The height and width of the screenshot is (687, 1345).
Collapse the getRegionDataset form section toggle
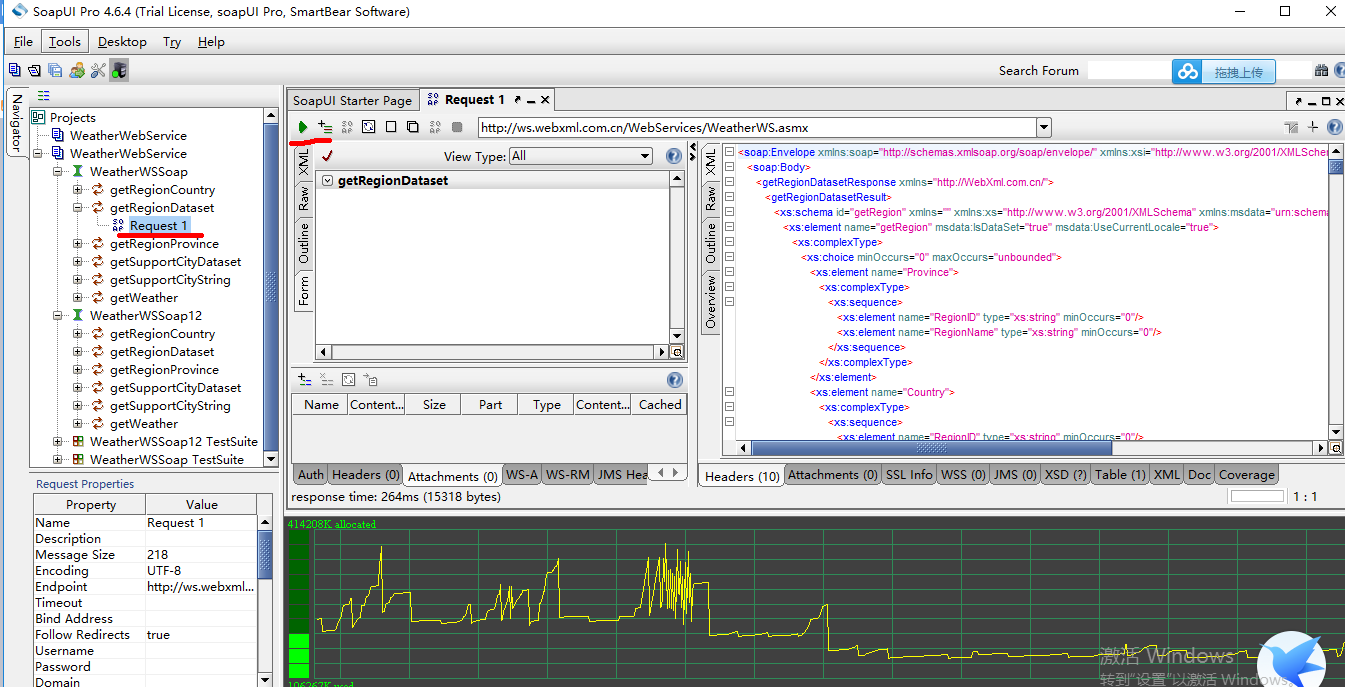click(327, 181)
